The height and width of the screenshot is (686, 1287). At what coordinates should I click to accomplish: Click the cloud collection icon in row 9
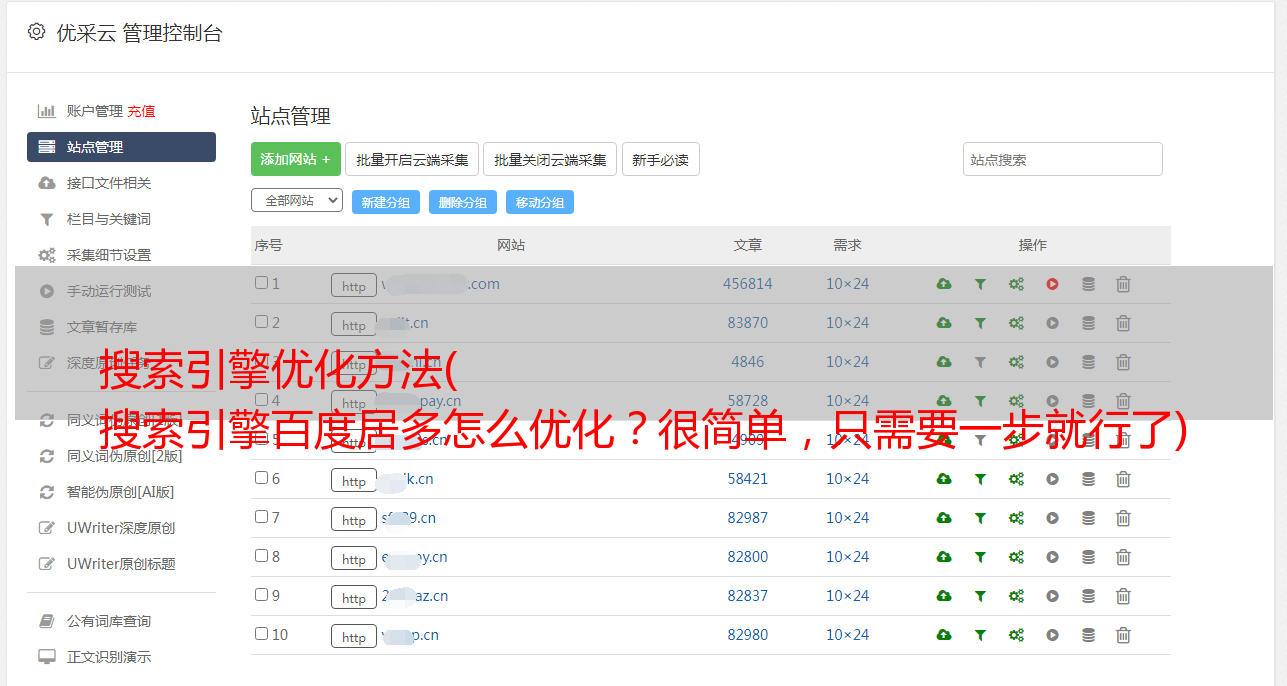coord(944,596)
